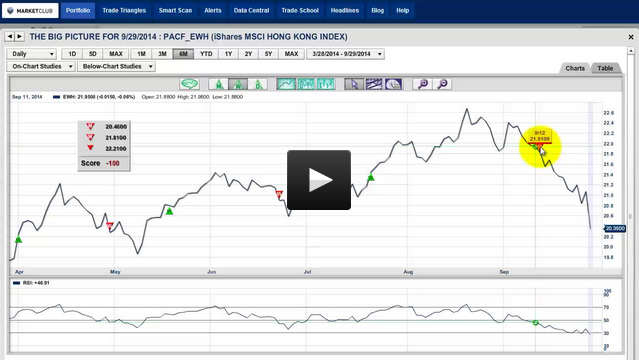Select the 3M time range button

point(162,54)
